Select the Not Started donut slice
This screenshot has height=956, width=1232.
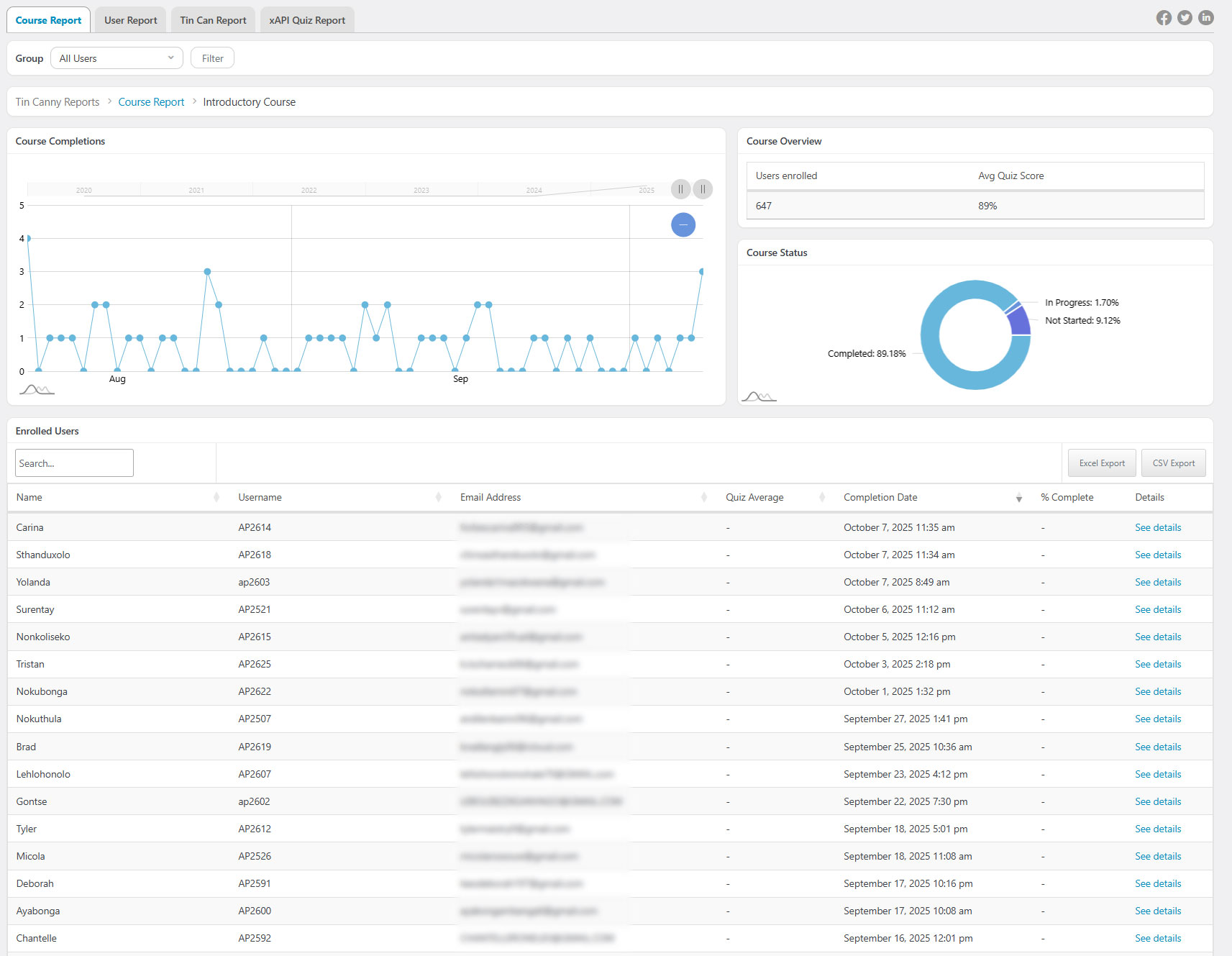1019,322
